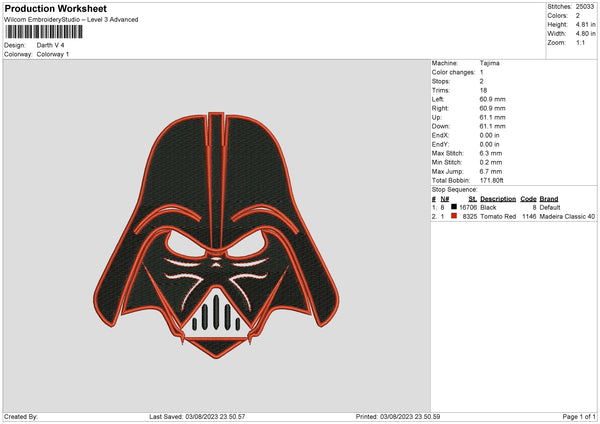Viewport: 600px width, 424px height.
Task: Click the design barcode
Action: [x=44, y=32]
